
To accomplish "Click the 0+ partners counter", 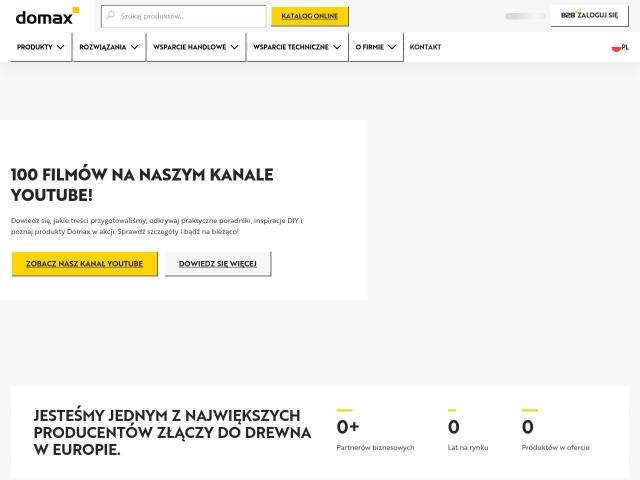I will coord(348,427).
